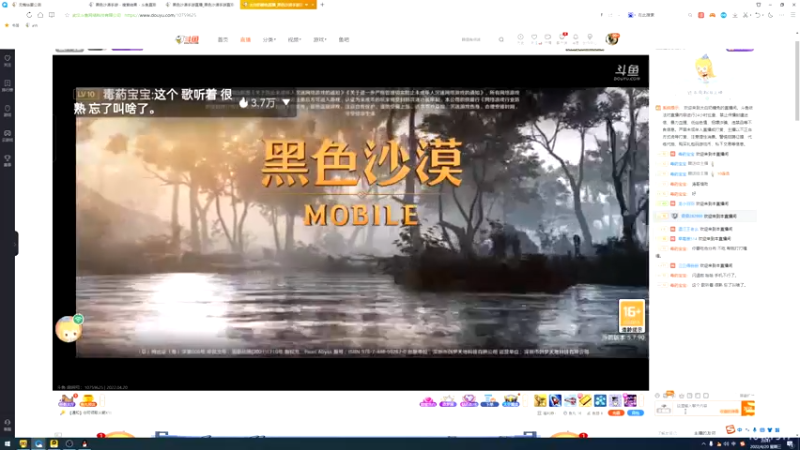Bookmark the page with star icon
The image size is (800, 450).
click(67, 15)
